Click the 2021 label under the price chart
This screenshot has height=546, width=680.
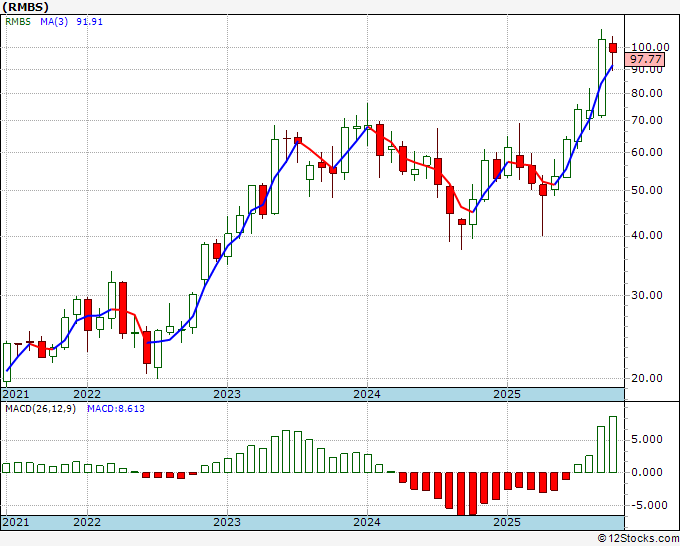point(17,394)
